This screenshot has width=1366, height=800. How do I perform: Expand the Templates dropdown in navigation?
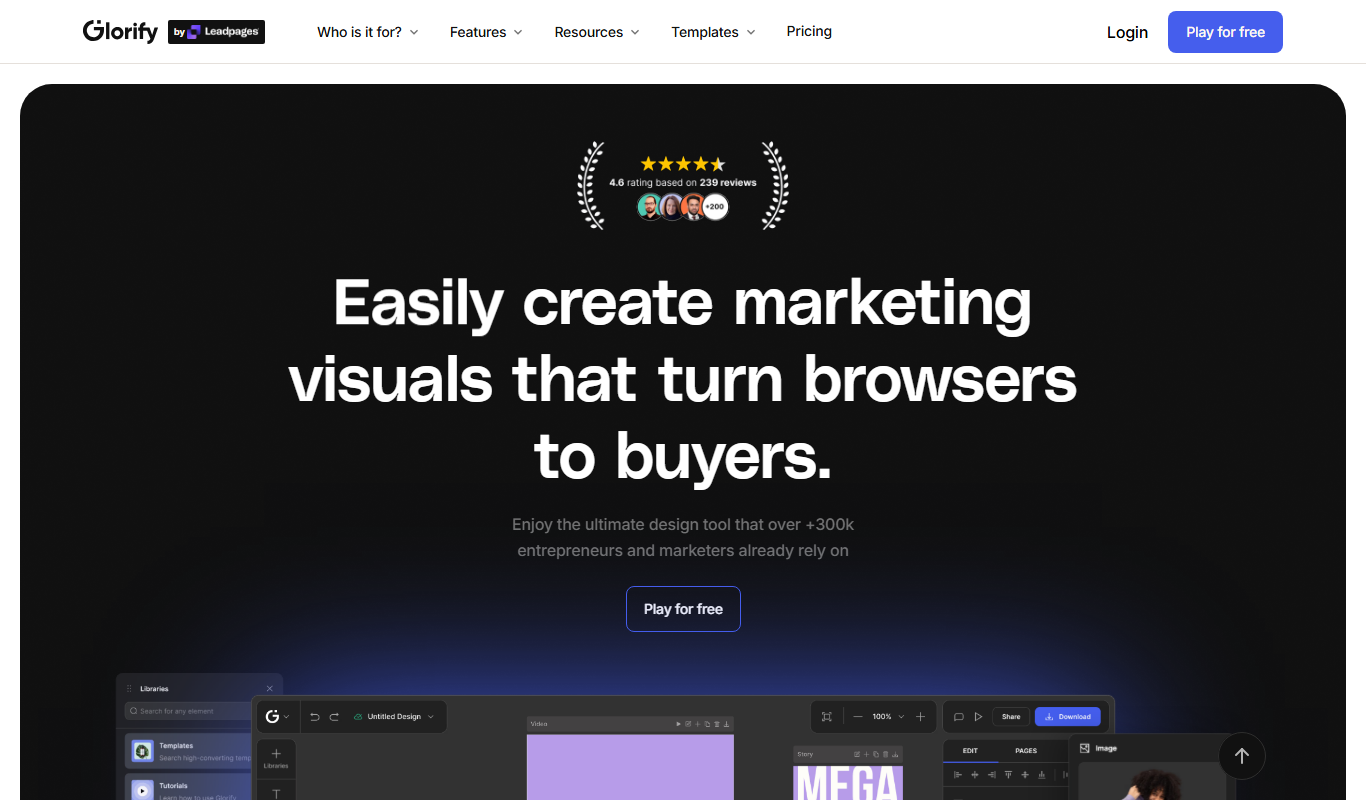713,32
